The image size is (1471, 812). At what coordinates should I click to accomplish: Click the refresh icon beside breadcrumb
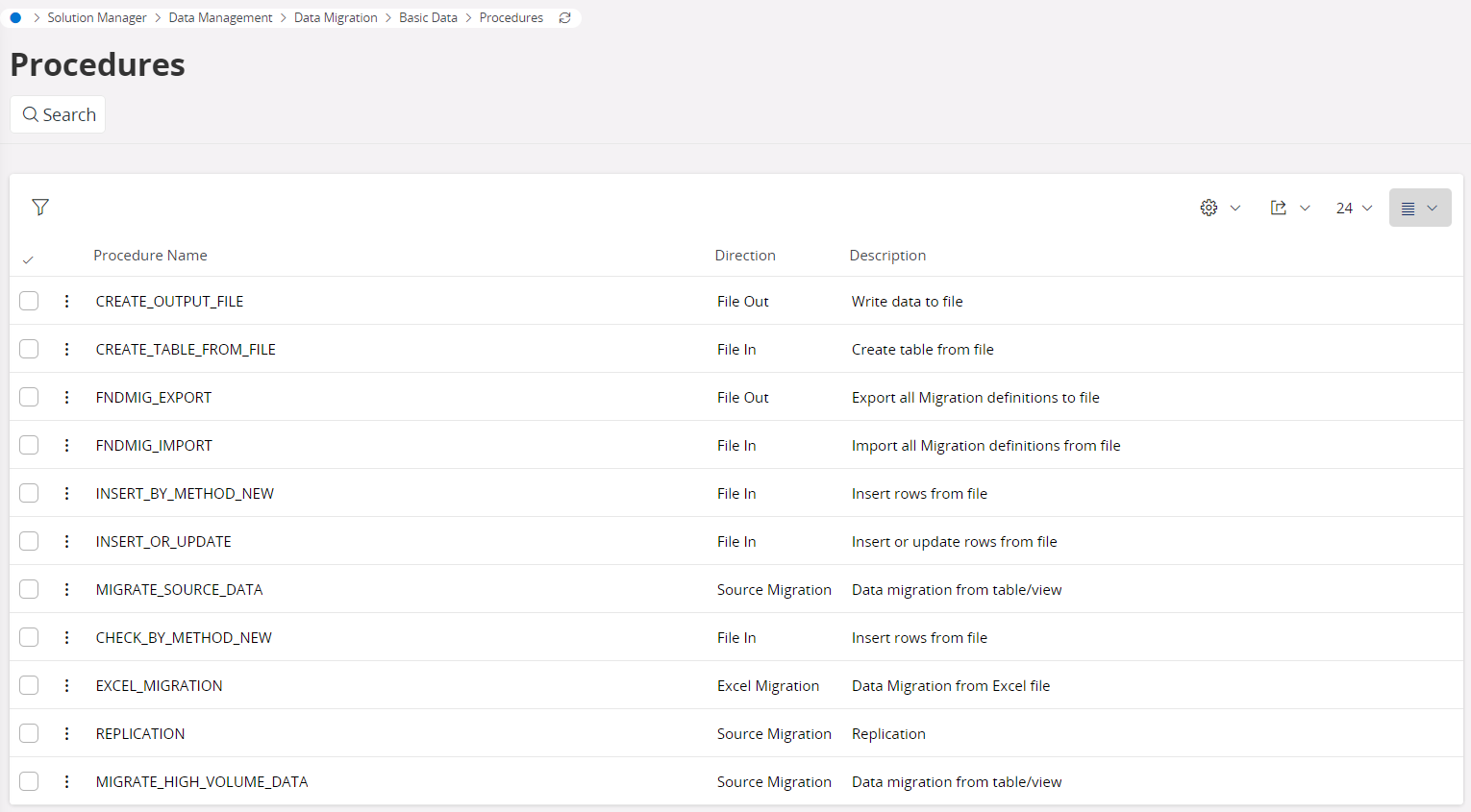click(565, 18)
